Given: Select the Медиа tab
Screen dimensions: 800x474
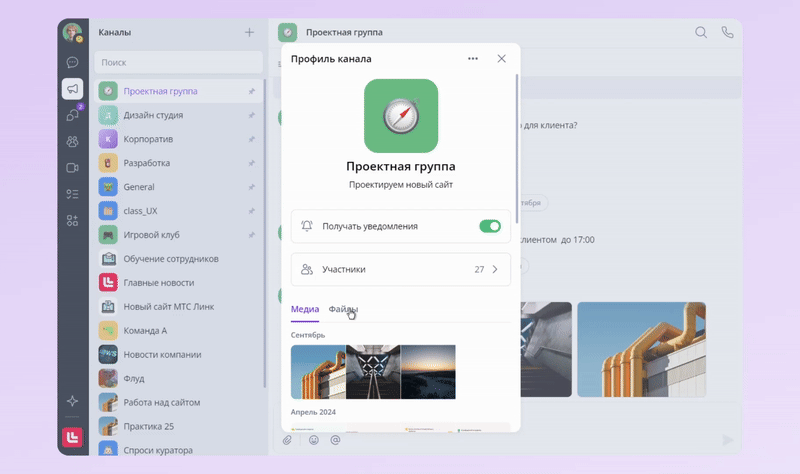Looking at the screenshot, I should coord(305,310).
